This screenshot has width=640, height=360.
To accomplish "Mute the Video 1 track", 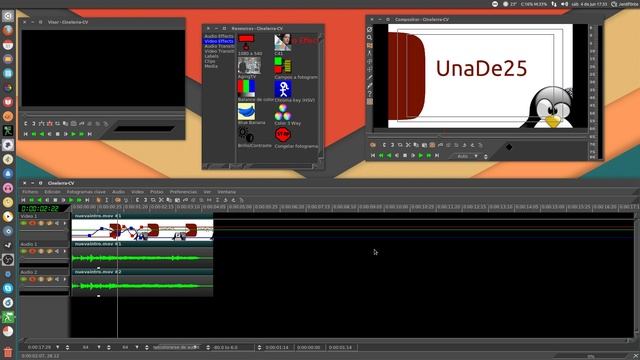I will (x=57, y=223).
